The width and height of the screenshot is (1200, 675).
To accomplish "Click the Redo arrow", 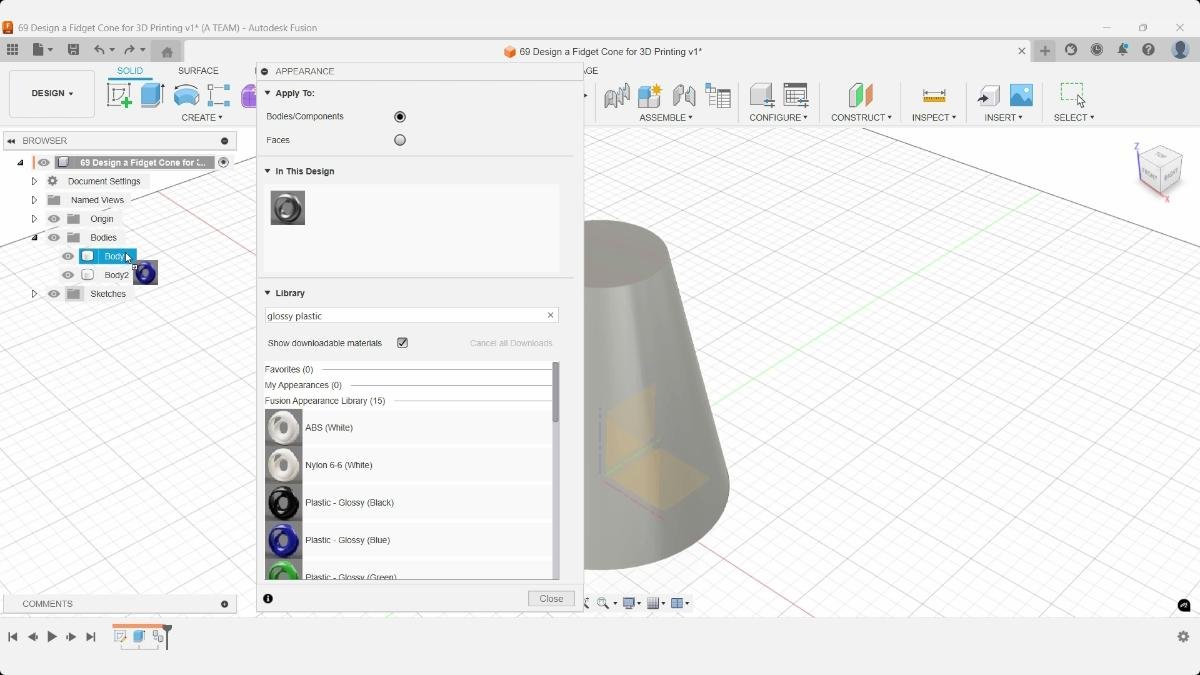I will [129, 50].
